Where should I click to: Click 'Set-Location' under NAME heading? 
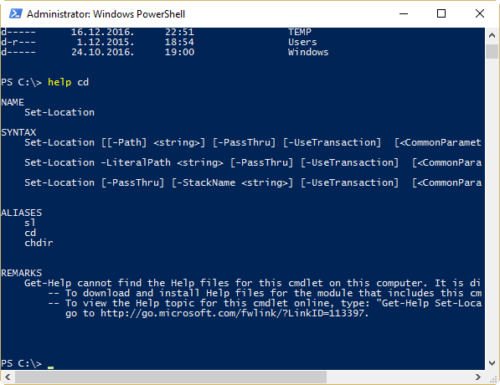pos(59,112)
